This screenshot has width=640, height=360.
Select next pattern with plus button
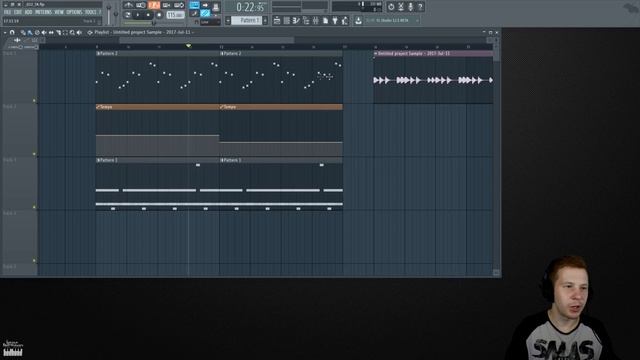point(265,20)
